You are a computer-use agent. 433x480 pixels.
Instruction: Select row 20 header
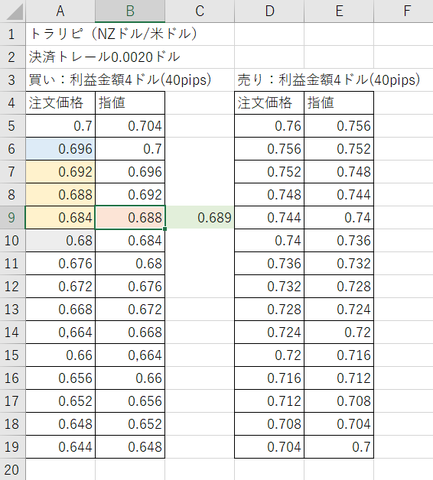[13, 470]
